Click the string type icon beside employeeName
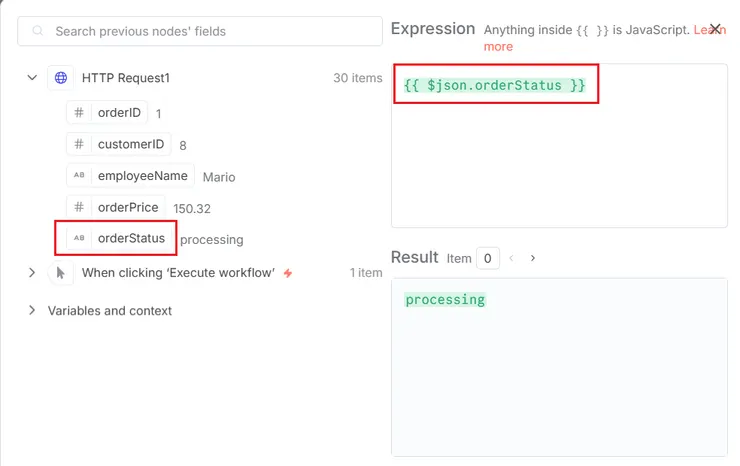Viewport: 740px width, 466px height. (x=79, y=176)
